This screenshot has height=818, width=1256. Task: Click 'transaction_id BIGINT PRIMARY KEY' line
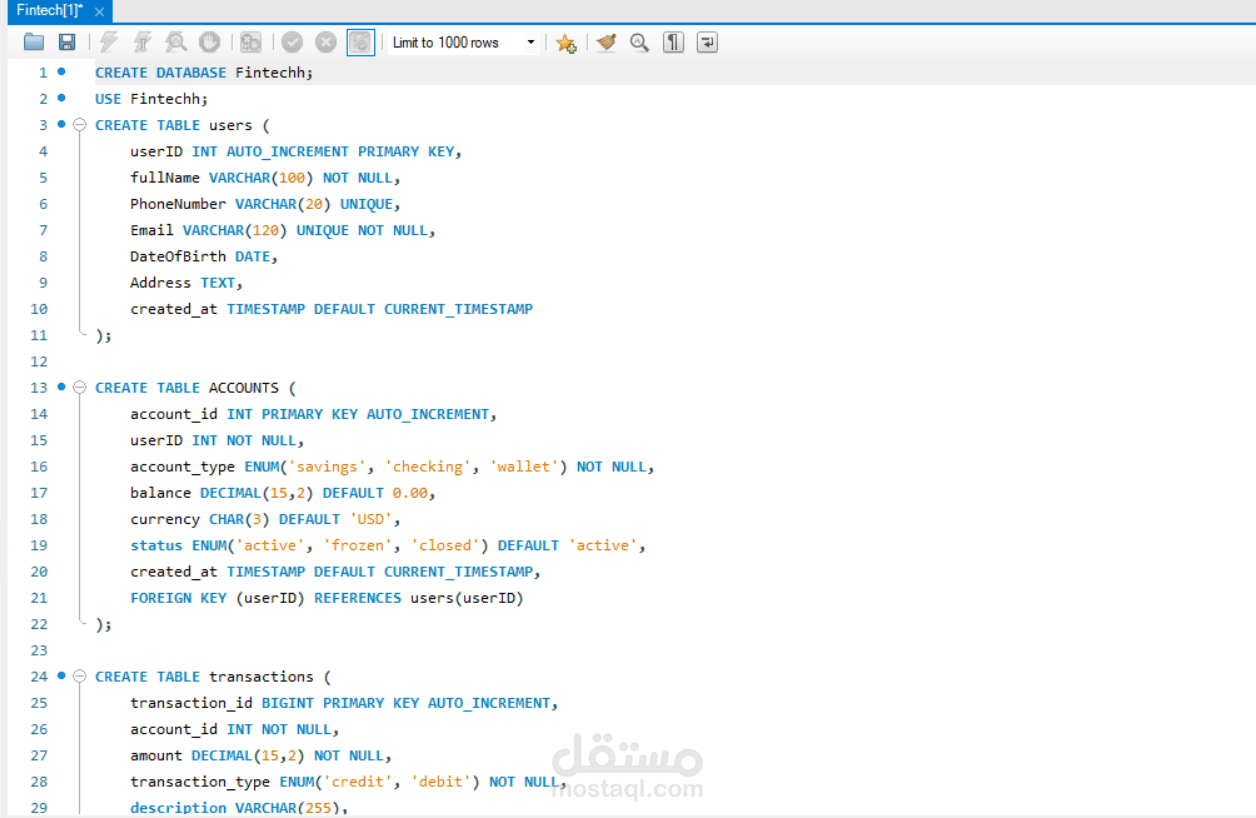[344, 703]
